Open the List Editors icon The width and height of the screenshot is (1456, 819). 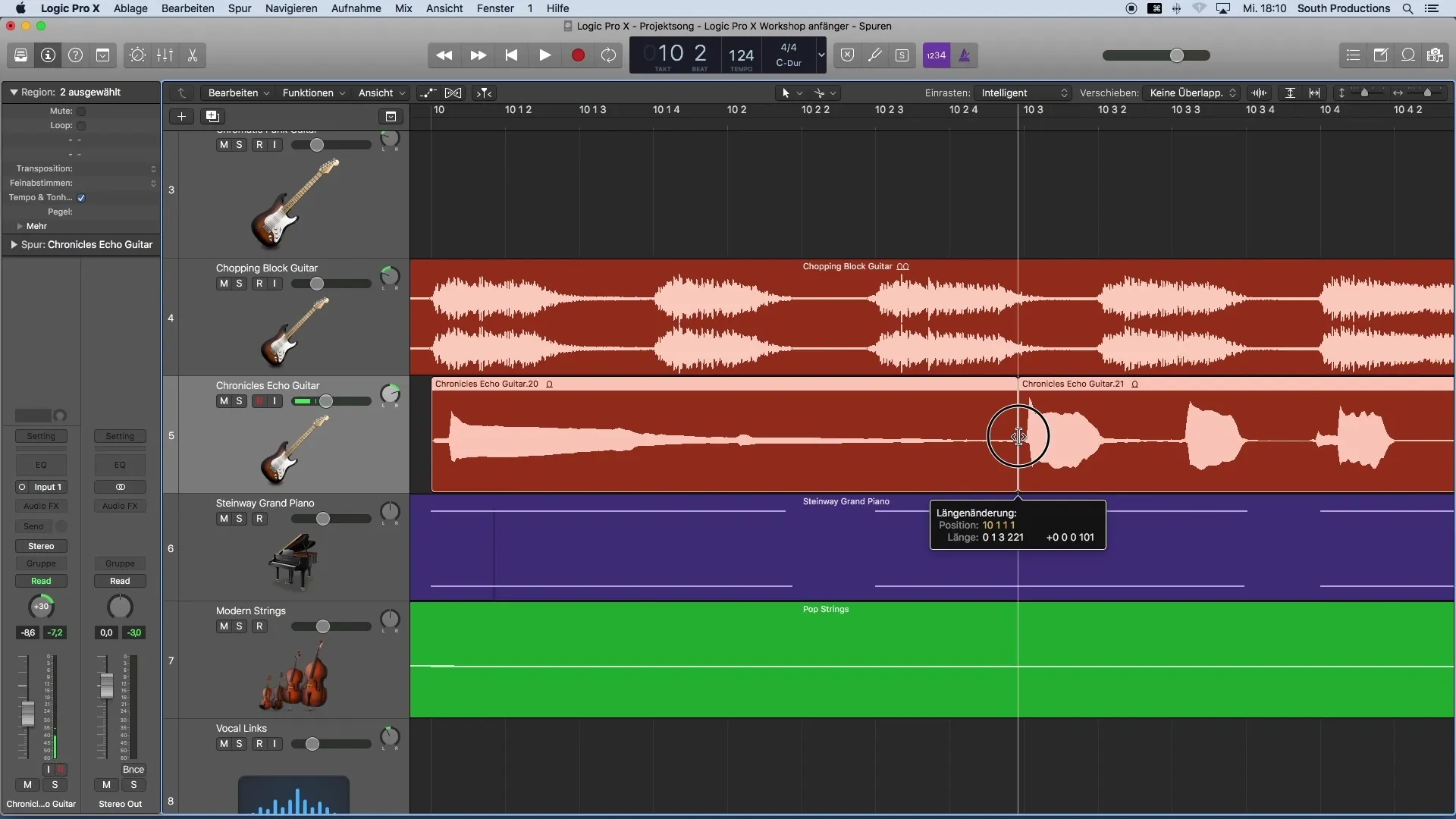1353,55
